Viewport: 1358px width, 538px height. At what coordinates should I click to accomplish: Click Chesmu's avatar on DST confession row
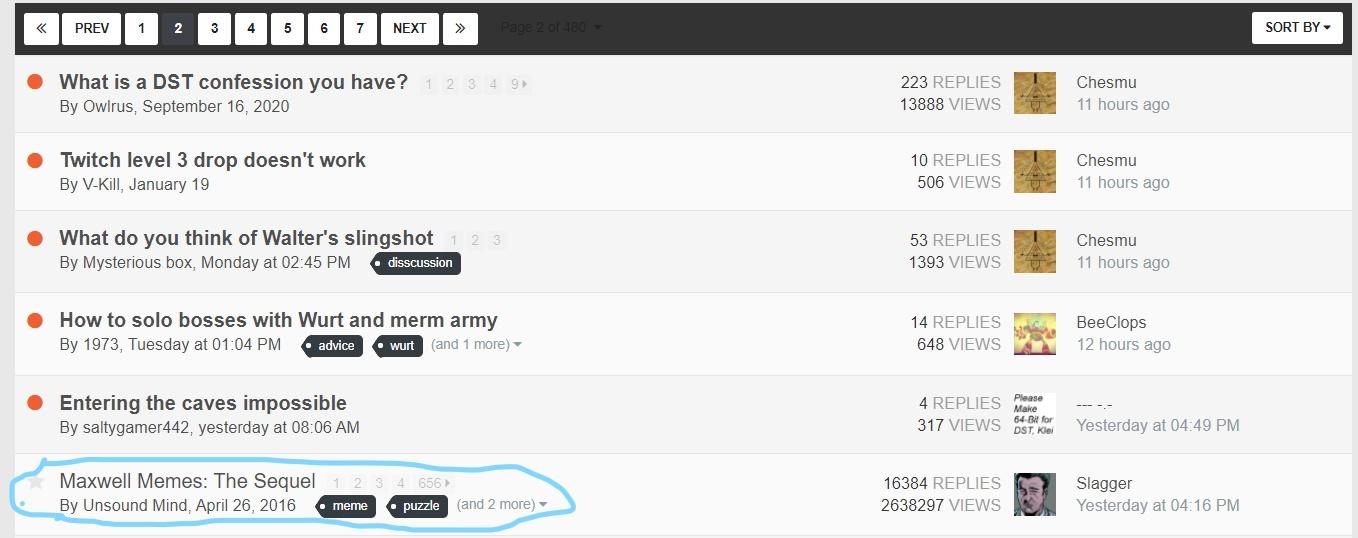pos(1034,93)
